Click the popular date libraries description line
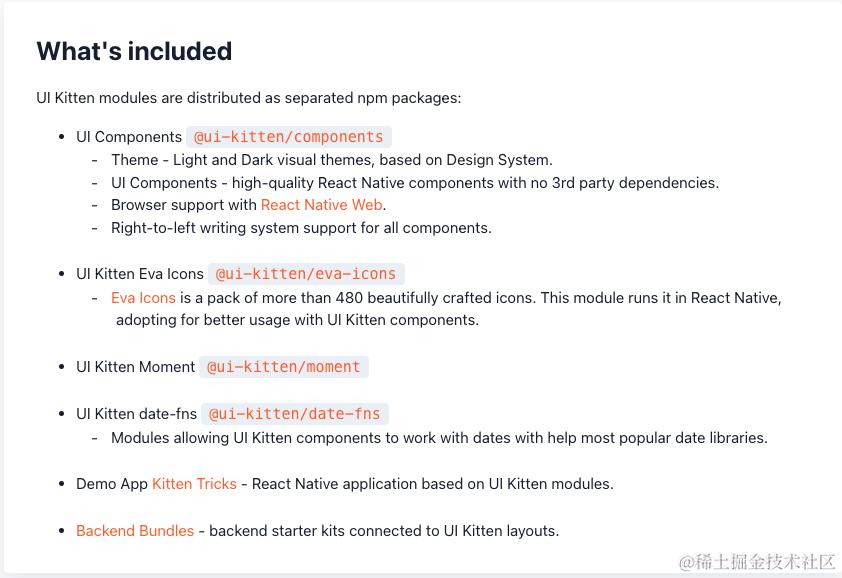Screen dimensions: 842x578 (x=439, y=438)
